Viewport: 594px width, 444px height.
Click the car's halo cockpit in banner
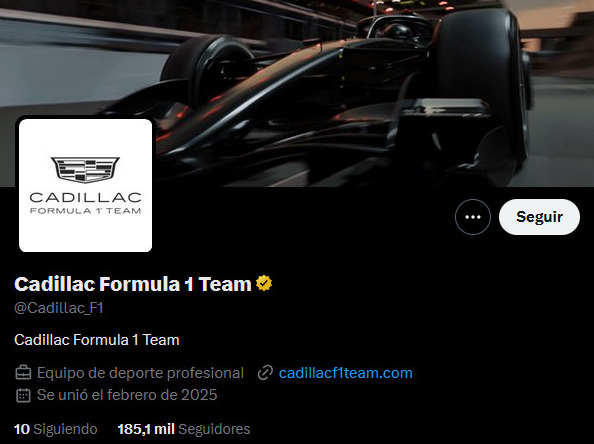[x=398, y=32]
